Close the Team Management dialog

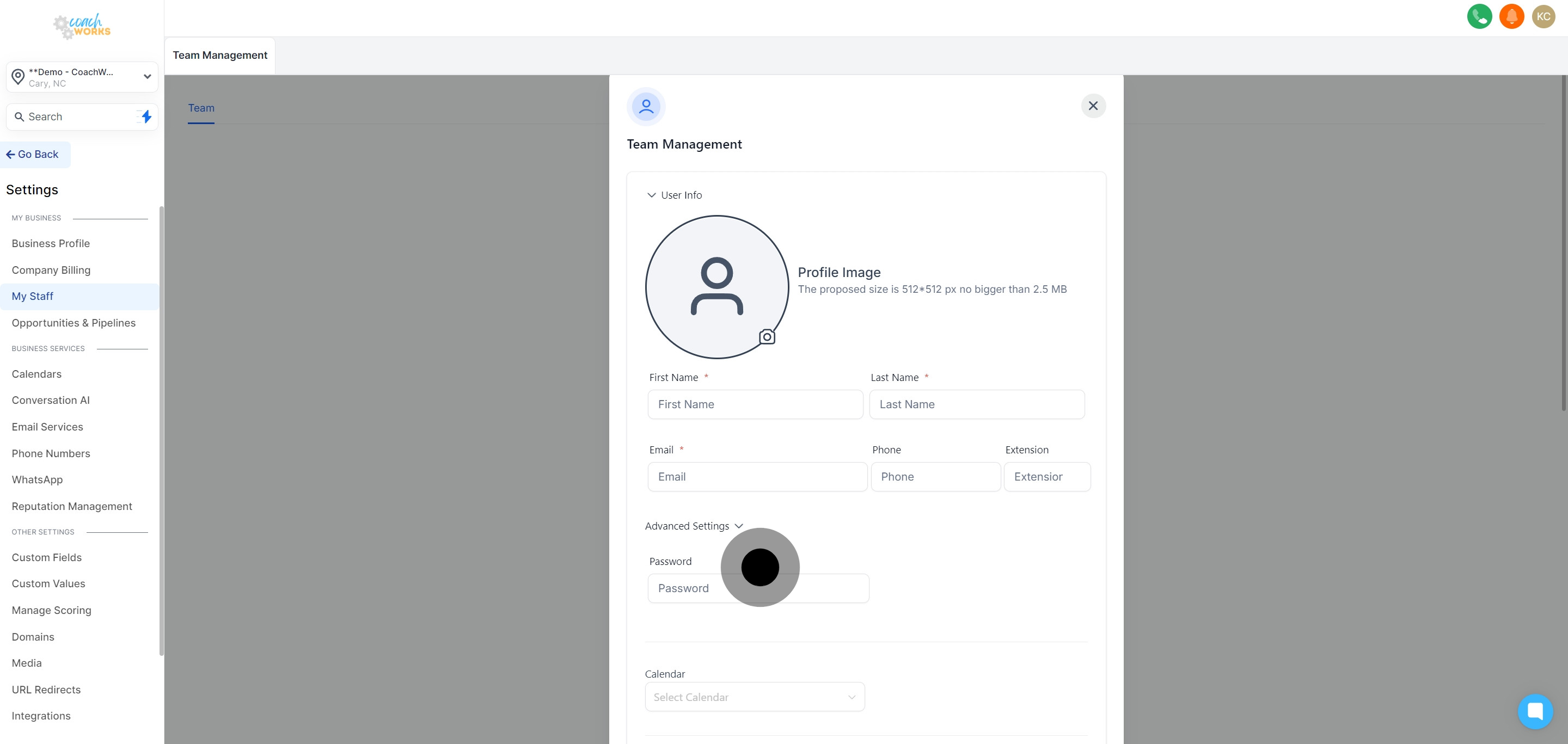pyautogui.click(x=1093, y=106)
